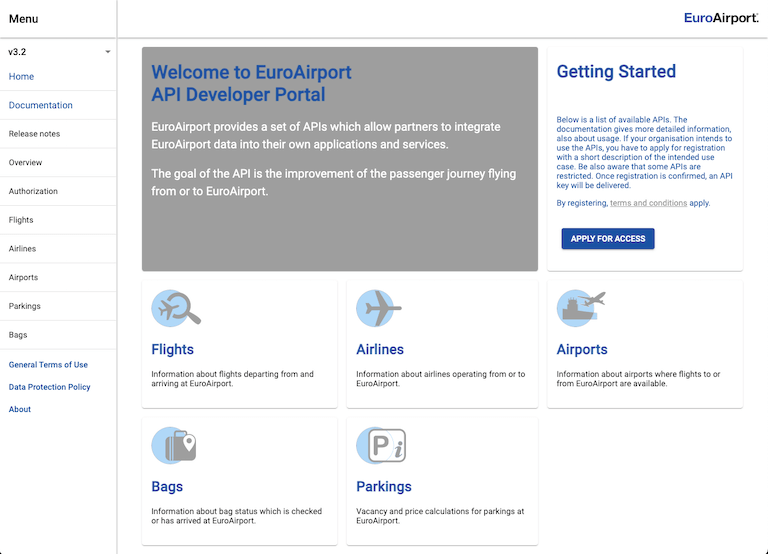Open the About link in sidebar
The image size is (768, 554).
click(20, 409)
